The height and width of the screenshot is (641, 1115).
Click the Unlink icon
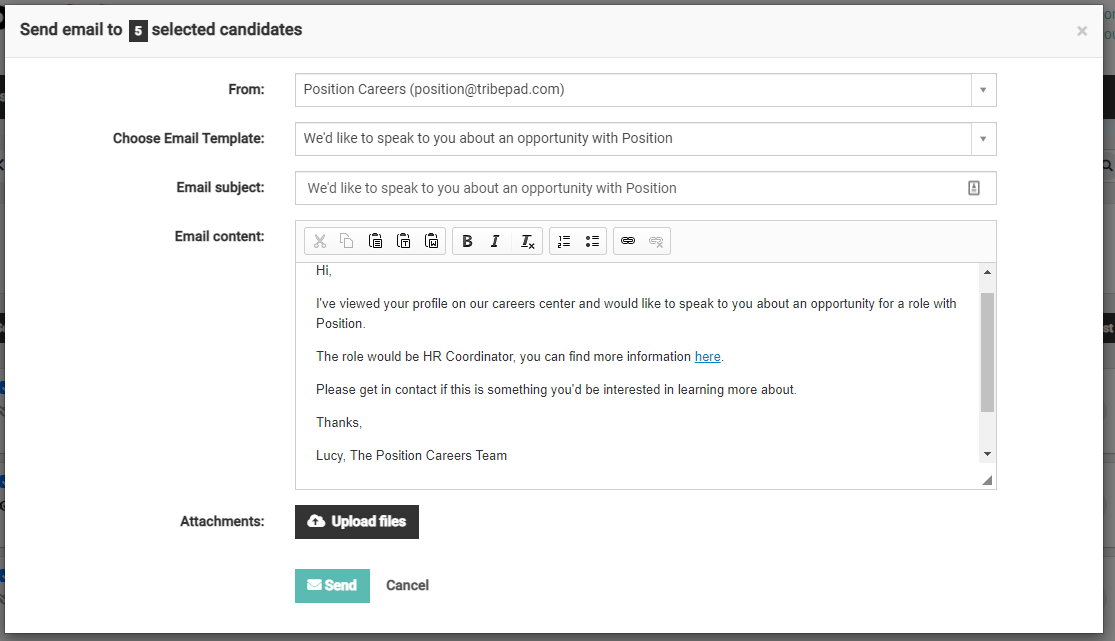click(656, 241)
